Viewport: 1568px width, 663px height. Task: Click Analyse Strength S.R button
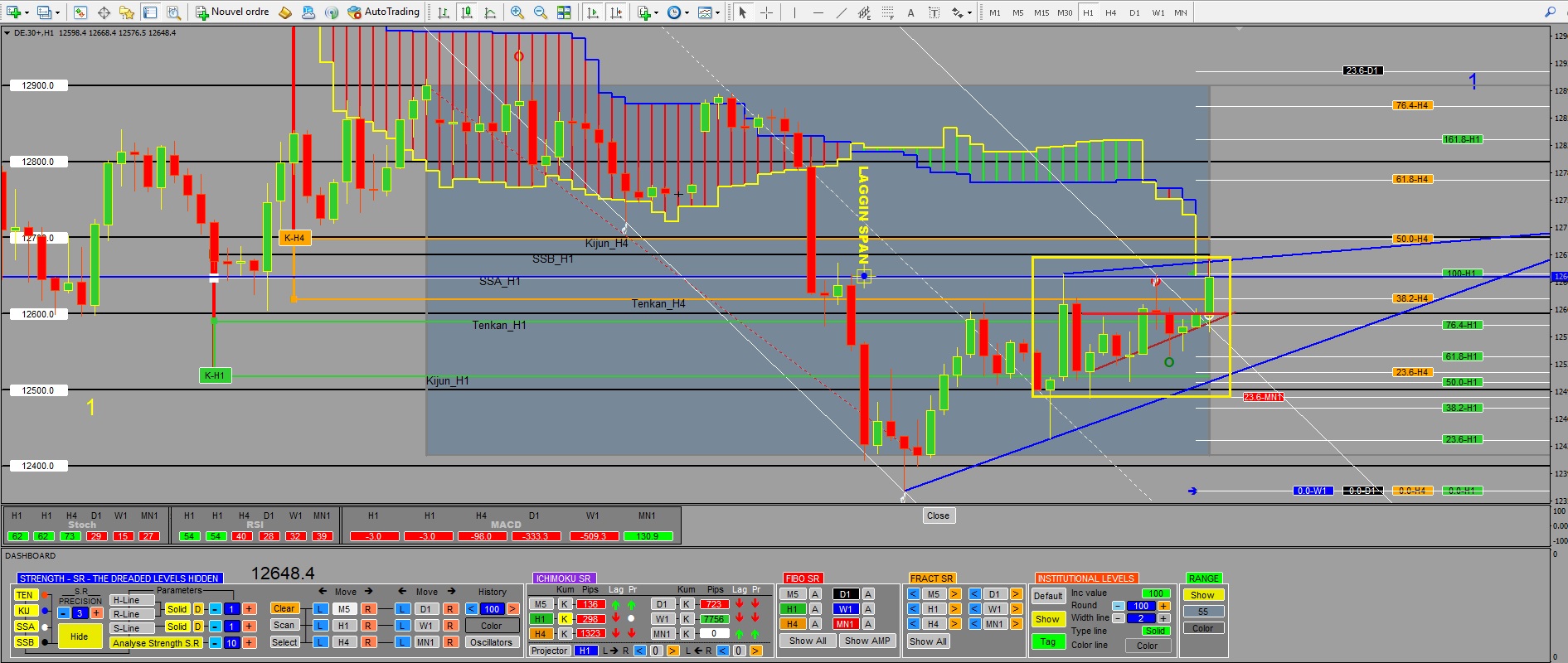156,643
